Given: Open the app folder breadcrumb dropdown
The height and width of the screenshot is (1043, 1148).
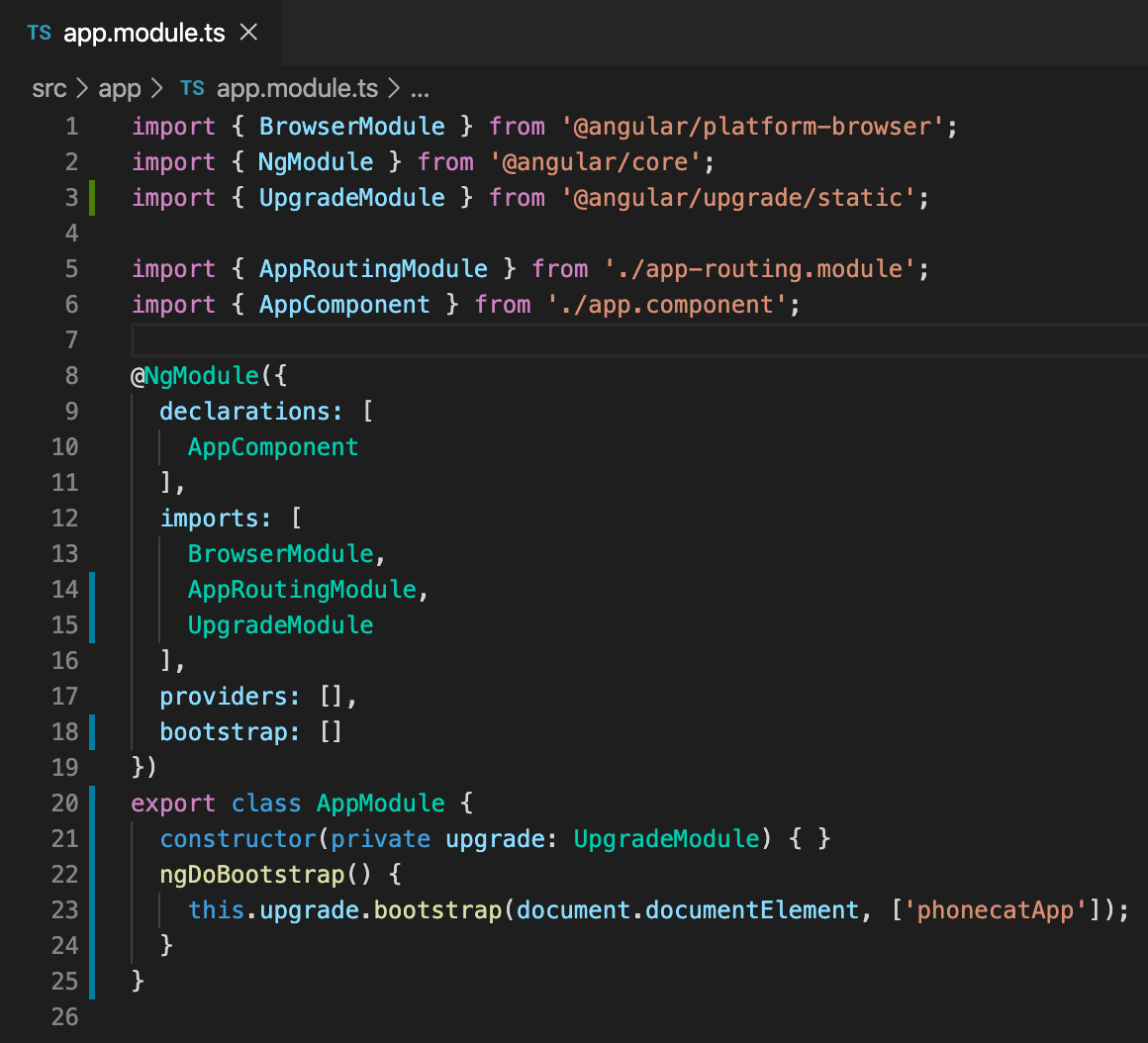Looking at the screenshot, I should [x=119, y=88].
